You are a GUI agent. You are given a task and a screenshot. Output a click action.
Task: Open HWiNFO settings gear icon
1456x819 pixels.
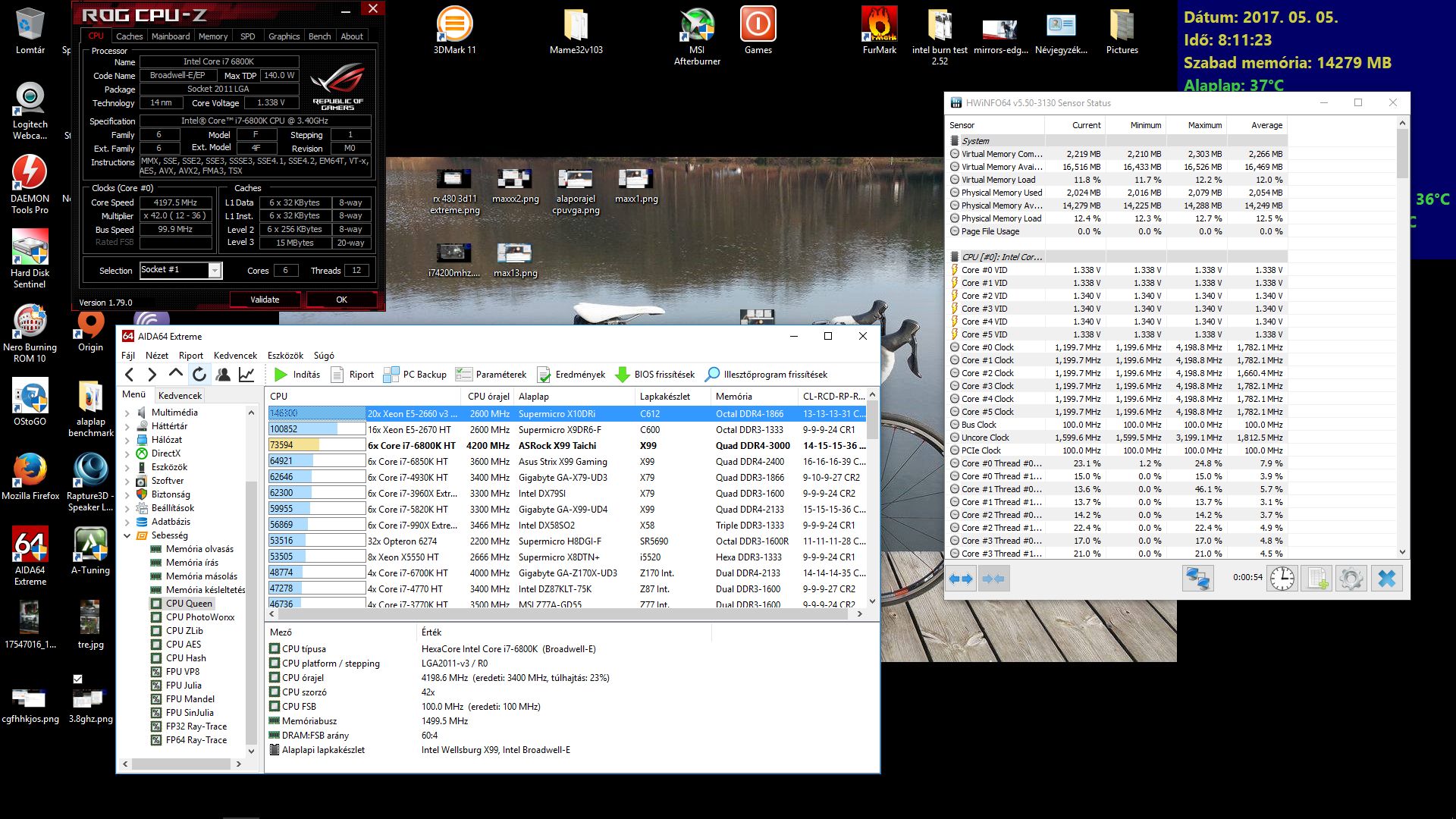tap(1351, 579)
